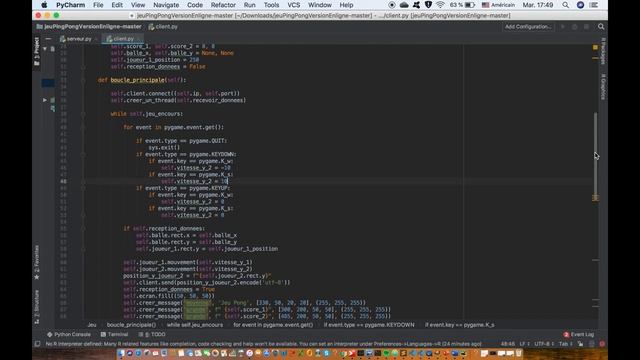
Task: Click the shield icon in menu bar
Action: 428,5
